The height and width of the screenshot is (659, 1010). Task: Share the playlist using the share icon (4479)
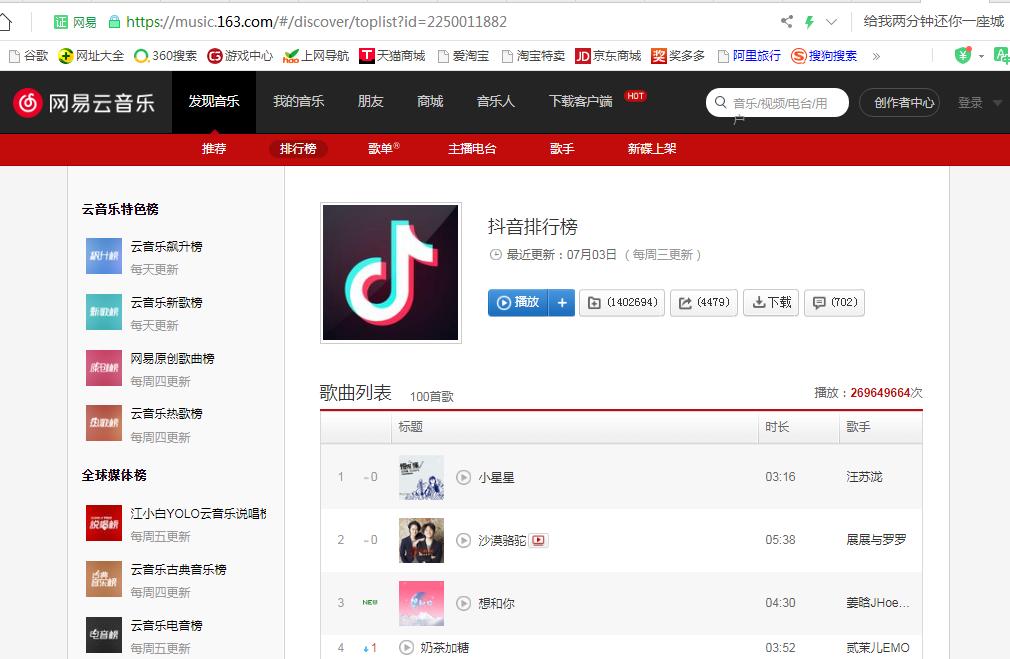[703, 303]
